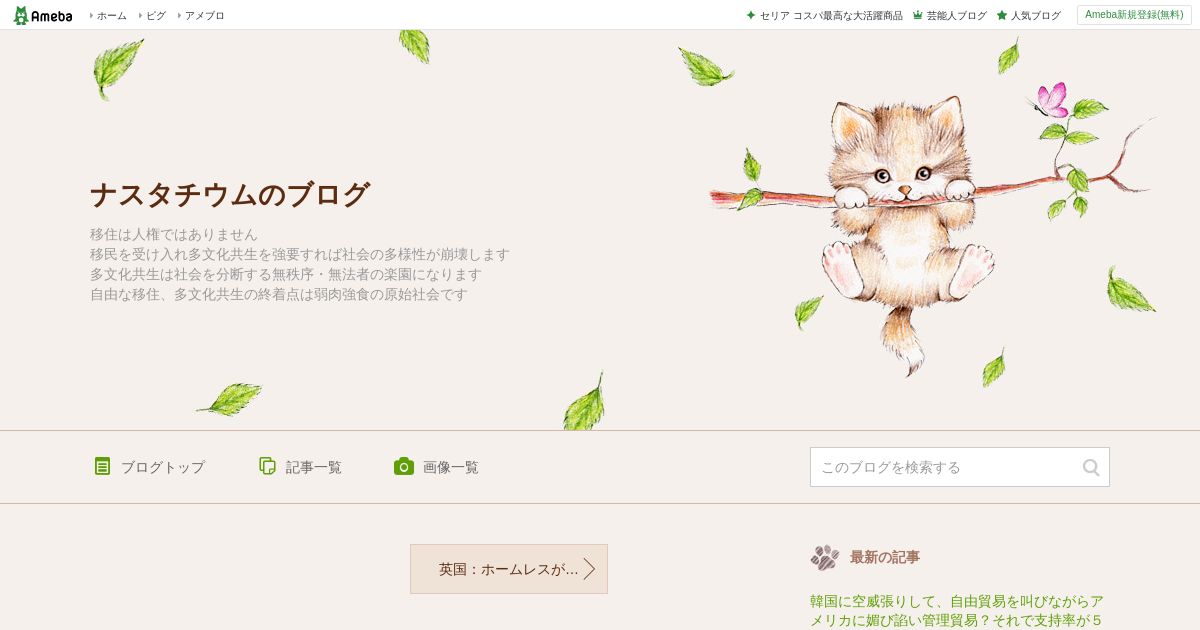Click the paw icon beside 最新の記事
This screenshot has width=1200, height=630.
tap(825, 557)
